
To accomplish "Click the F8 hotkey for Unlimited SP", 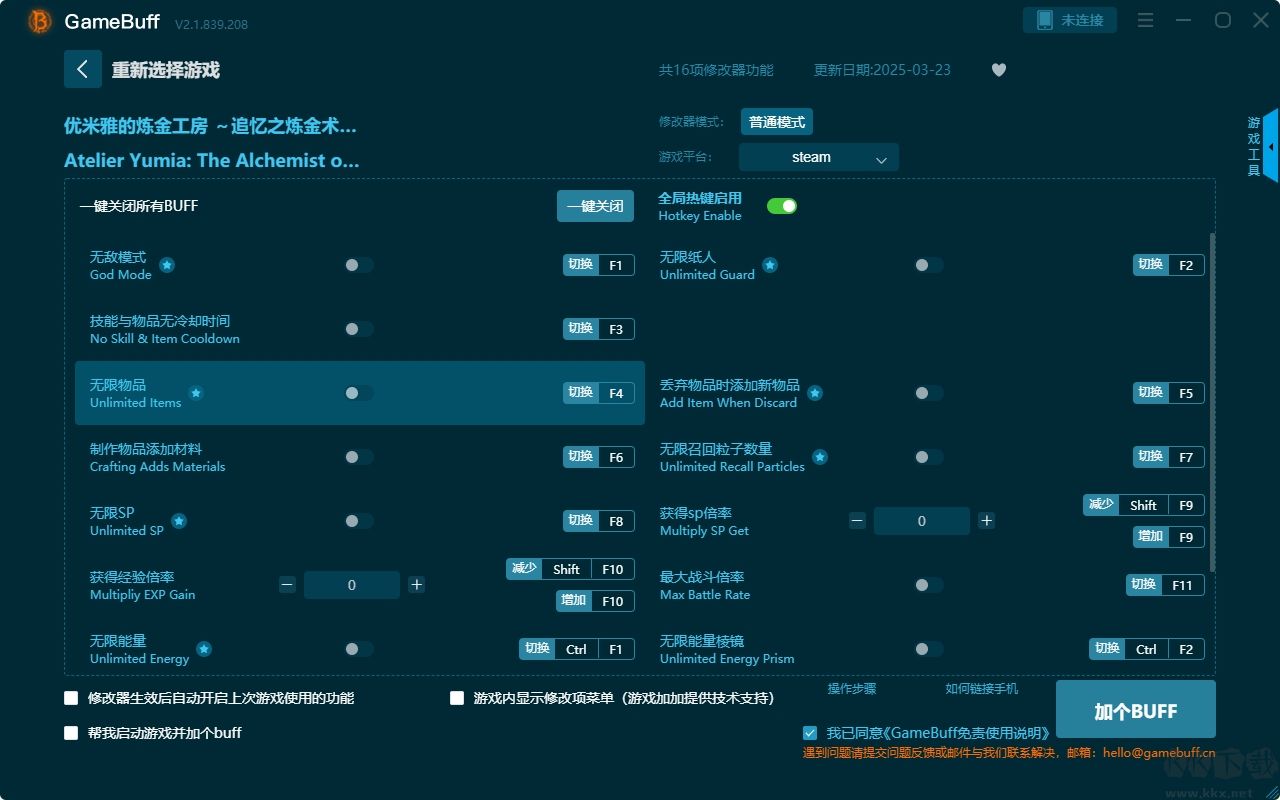I will (599, 521).
